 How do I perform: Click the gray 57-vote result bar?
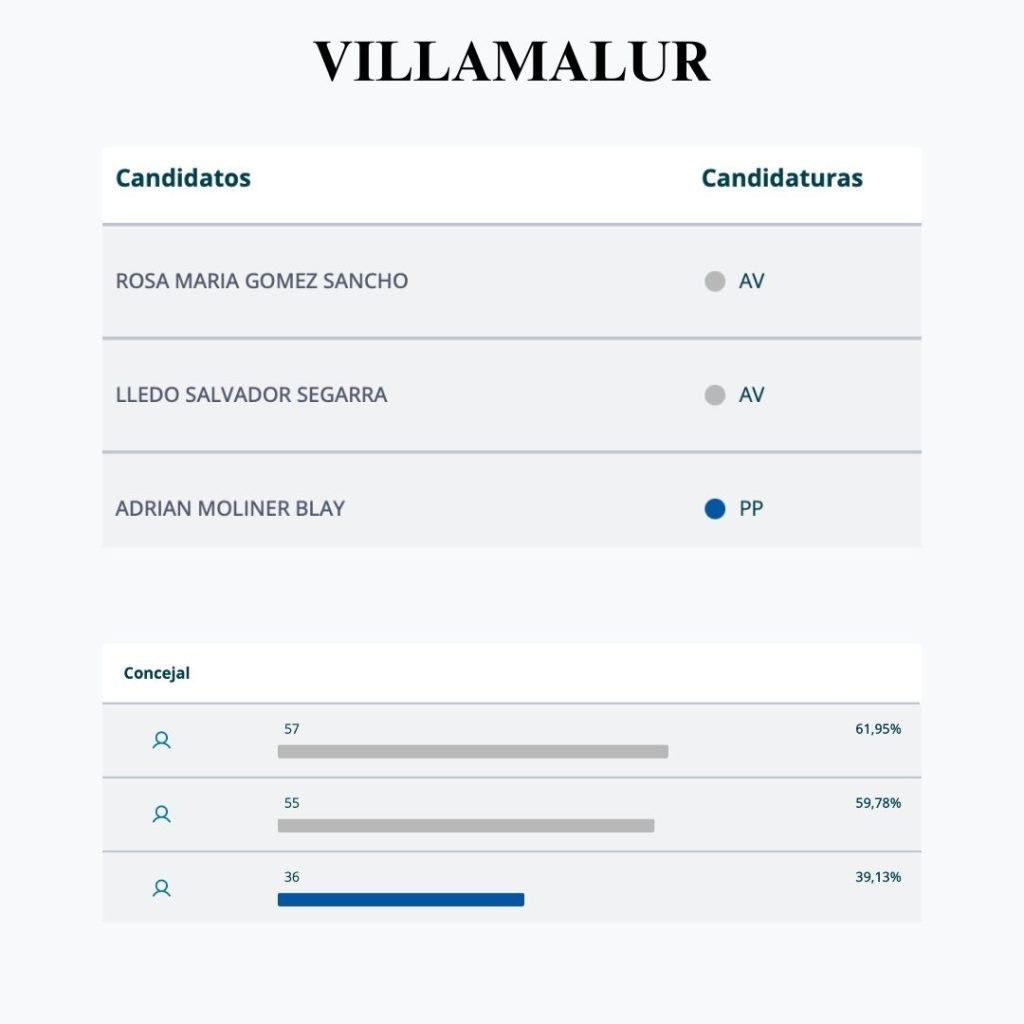pos(472,752)
